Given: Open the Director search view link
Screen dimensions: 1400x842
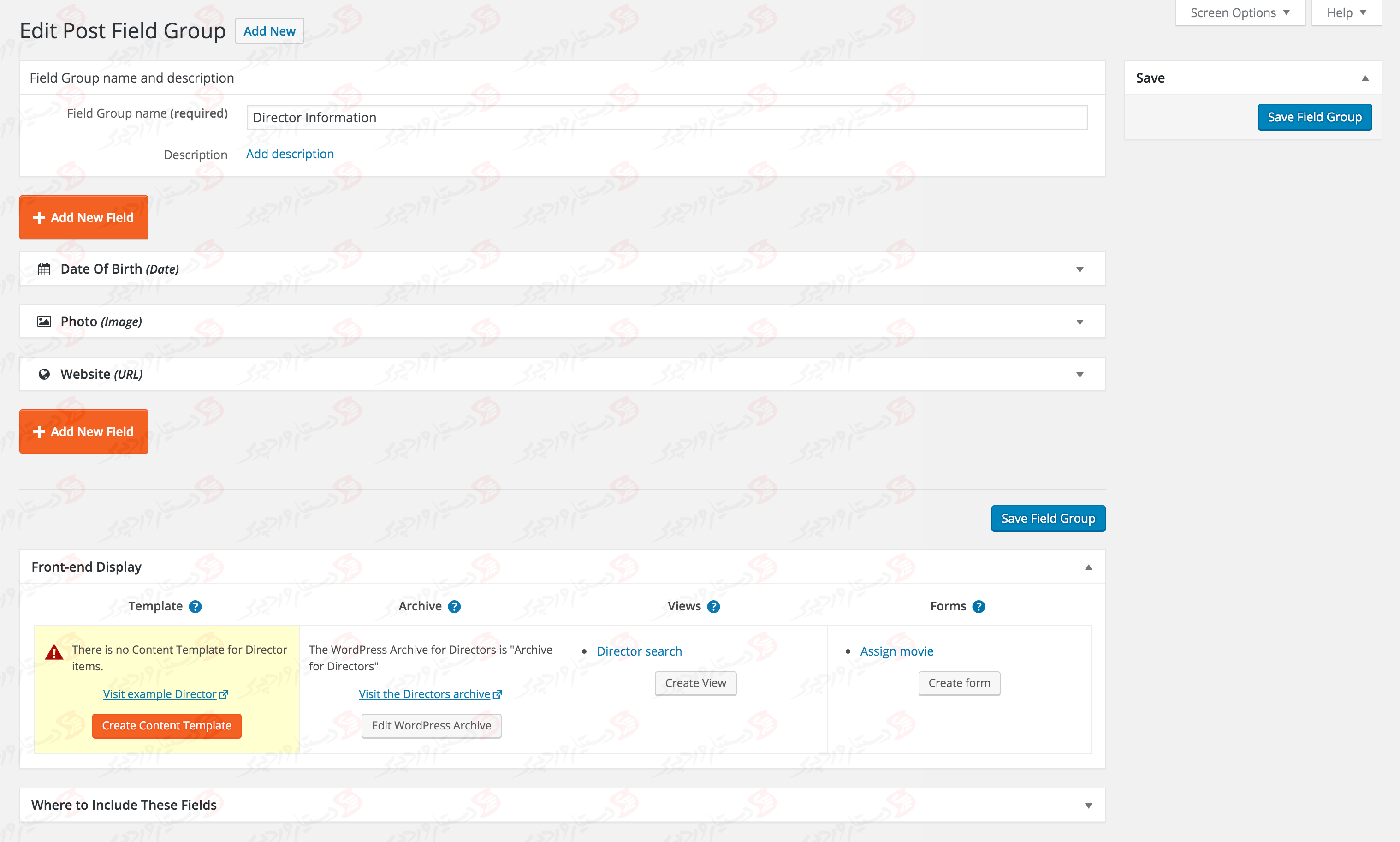Looking at the screenshot, I should tap(639, 651).
